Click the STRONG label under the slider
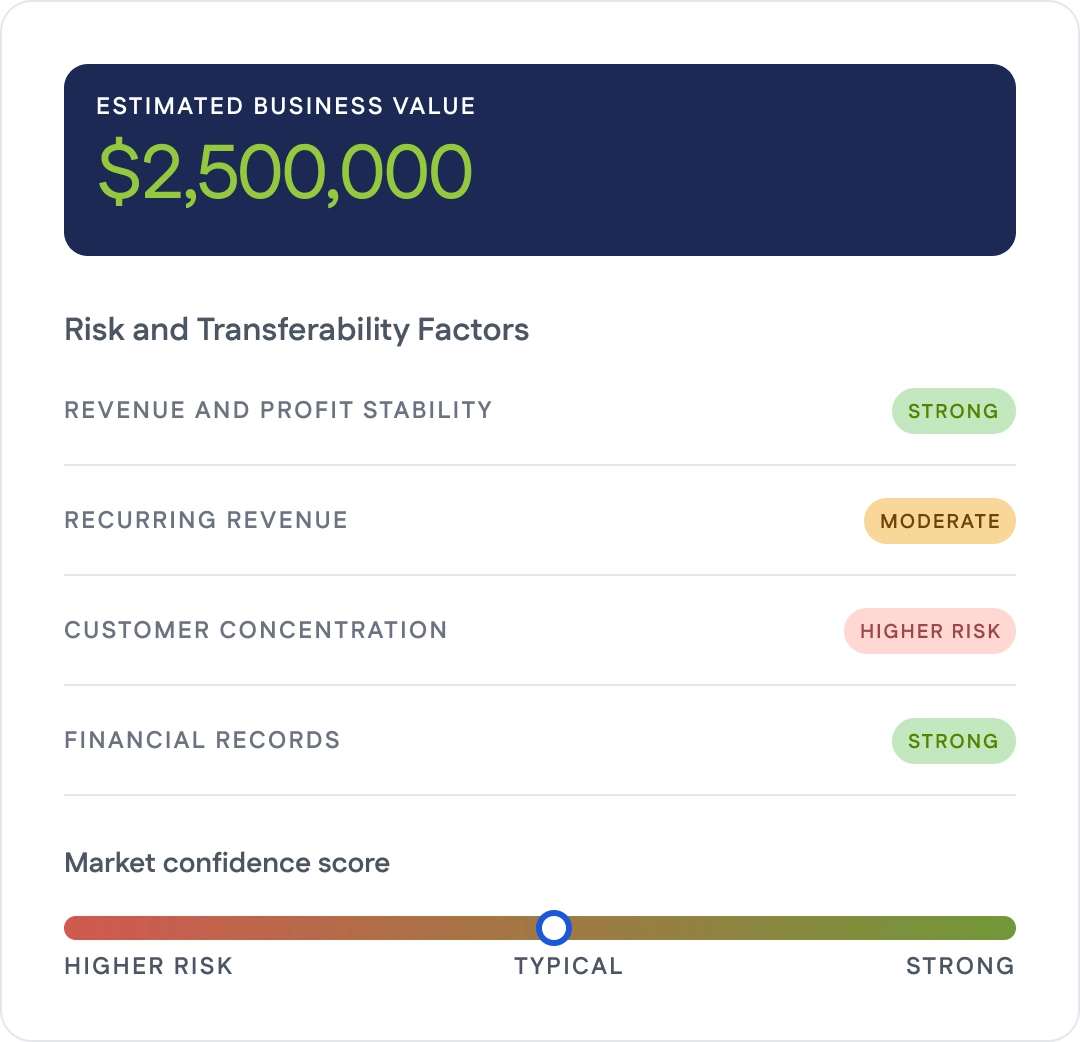This screenshot has height=1042, width=1080. [x=960, y=966]
